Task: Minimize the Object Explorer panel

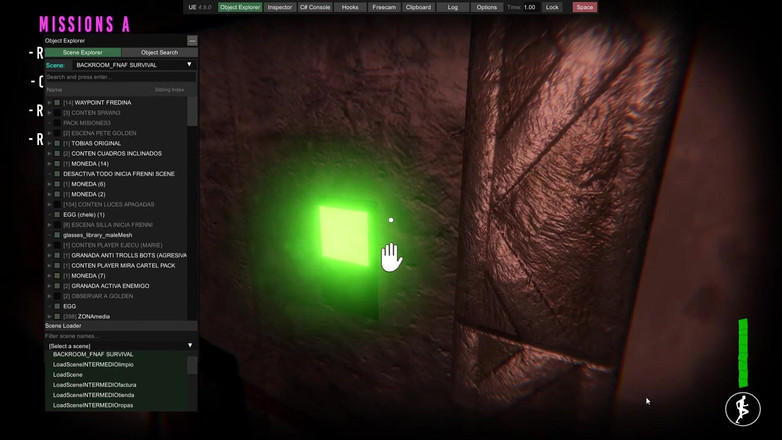Action: pos(192,41)
